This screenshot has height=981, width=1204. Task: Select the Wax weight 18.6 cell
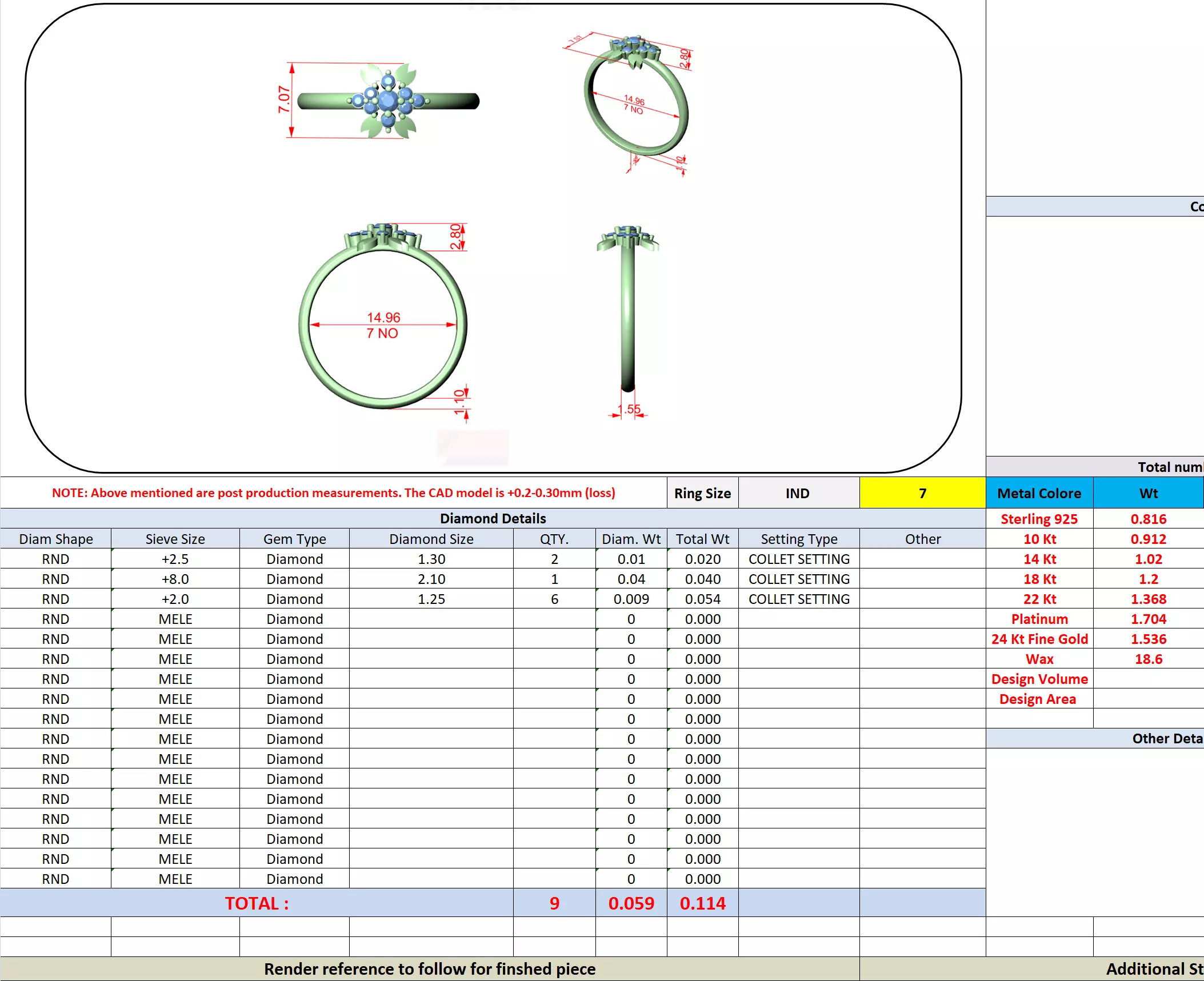[x=1148, y=659]
